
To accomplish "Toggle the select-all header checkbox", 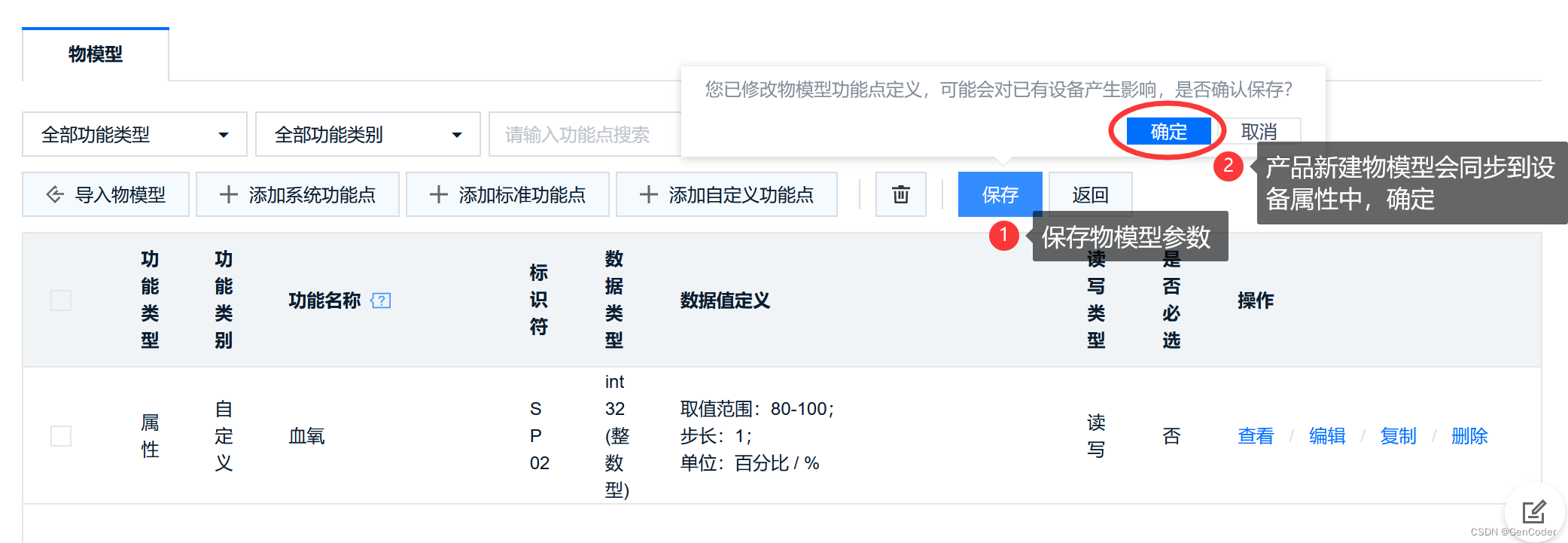I will pos(61,300).
